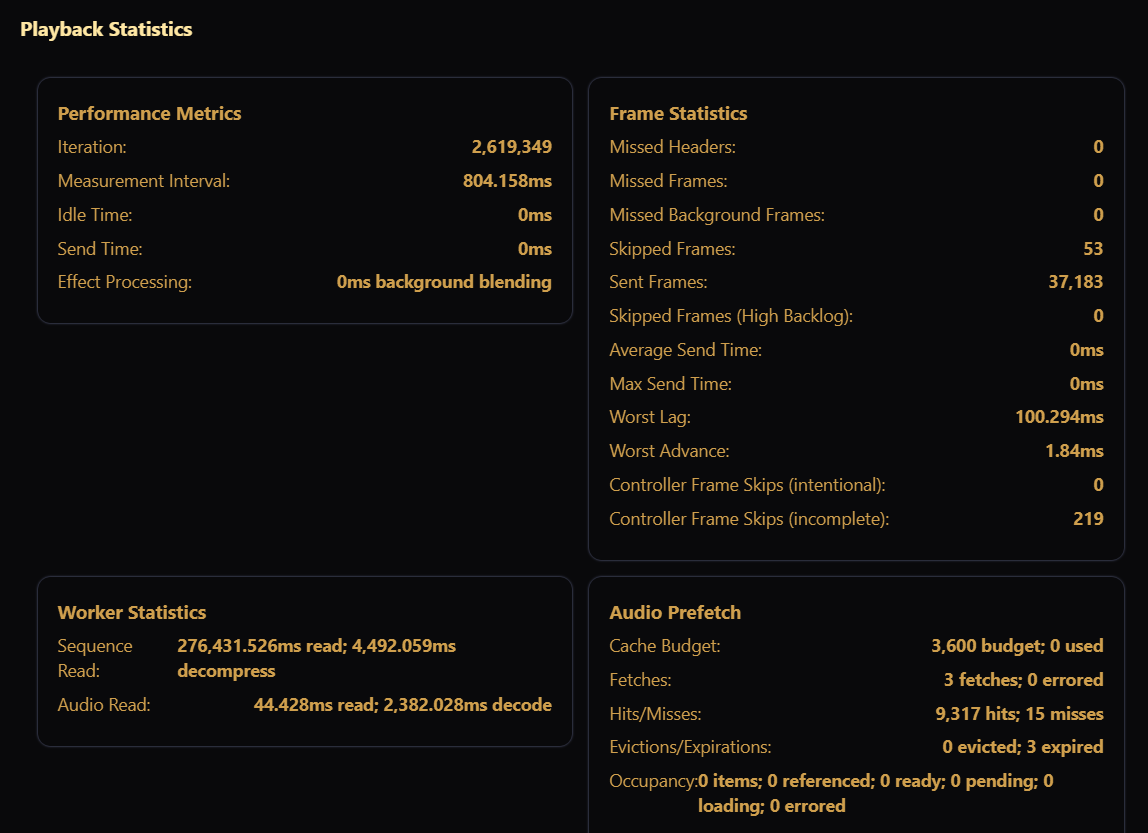
Task: Click the Hits/Misses label
Action: pos(655,714)
